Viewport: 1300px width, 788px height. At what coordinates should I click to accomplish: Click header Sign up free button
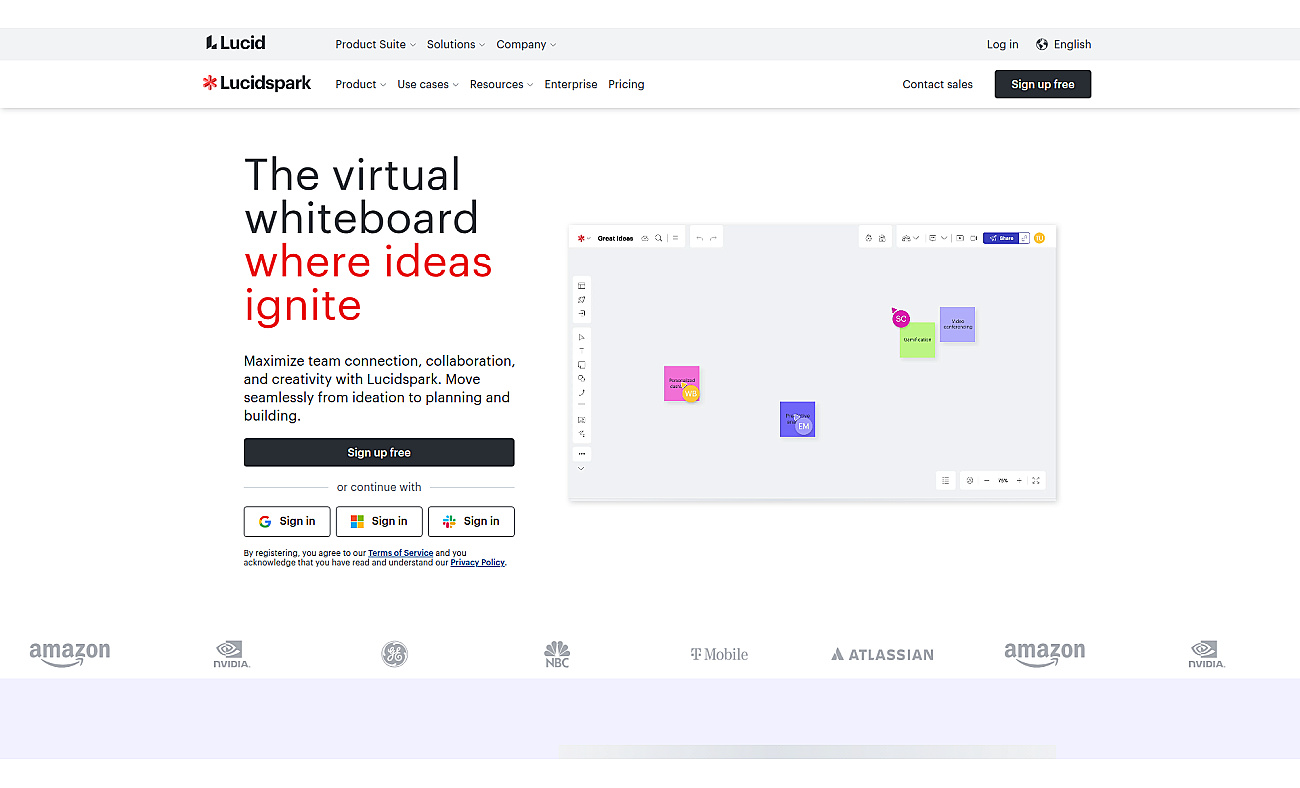tap(1042, 84)
